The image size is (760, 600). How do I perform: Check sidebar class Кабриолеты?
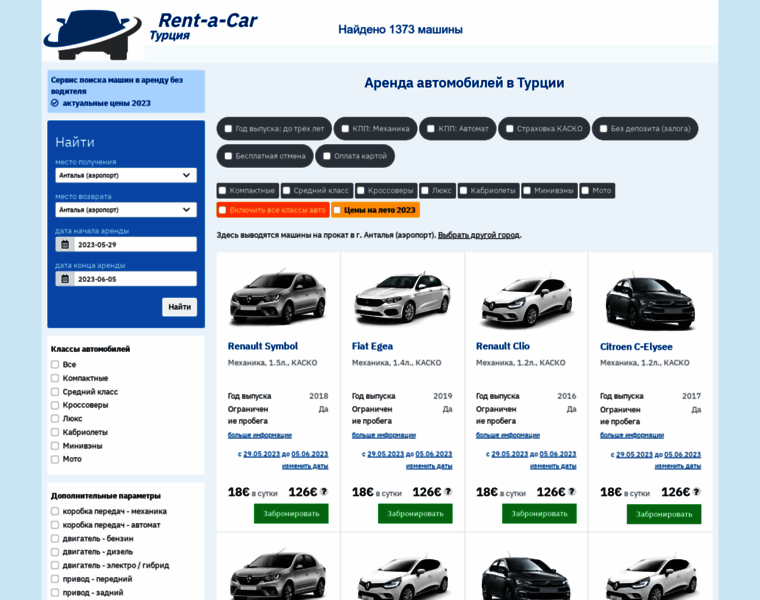click(55, 432)
